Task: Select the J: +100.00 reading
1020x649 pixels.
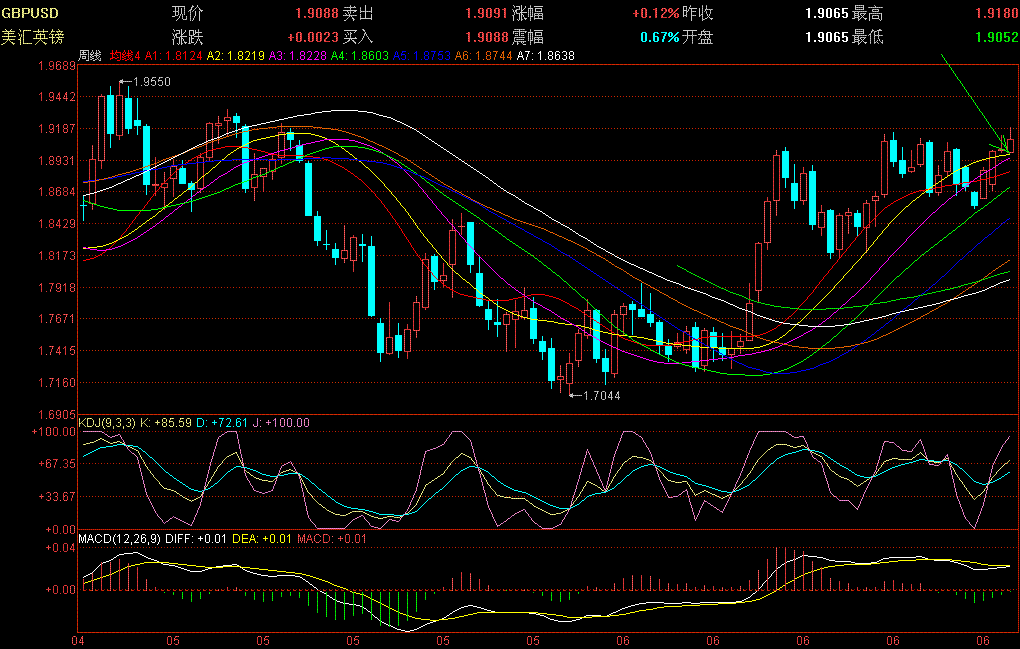Action: pyautogui.click(x=281, y=423)
